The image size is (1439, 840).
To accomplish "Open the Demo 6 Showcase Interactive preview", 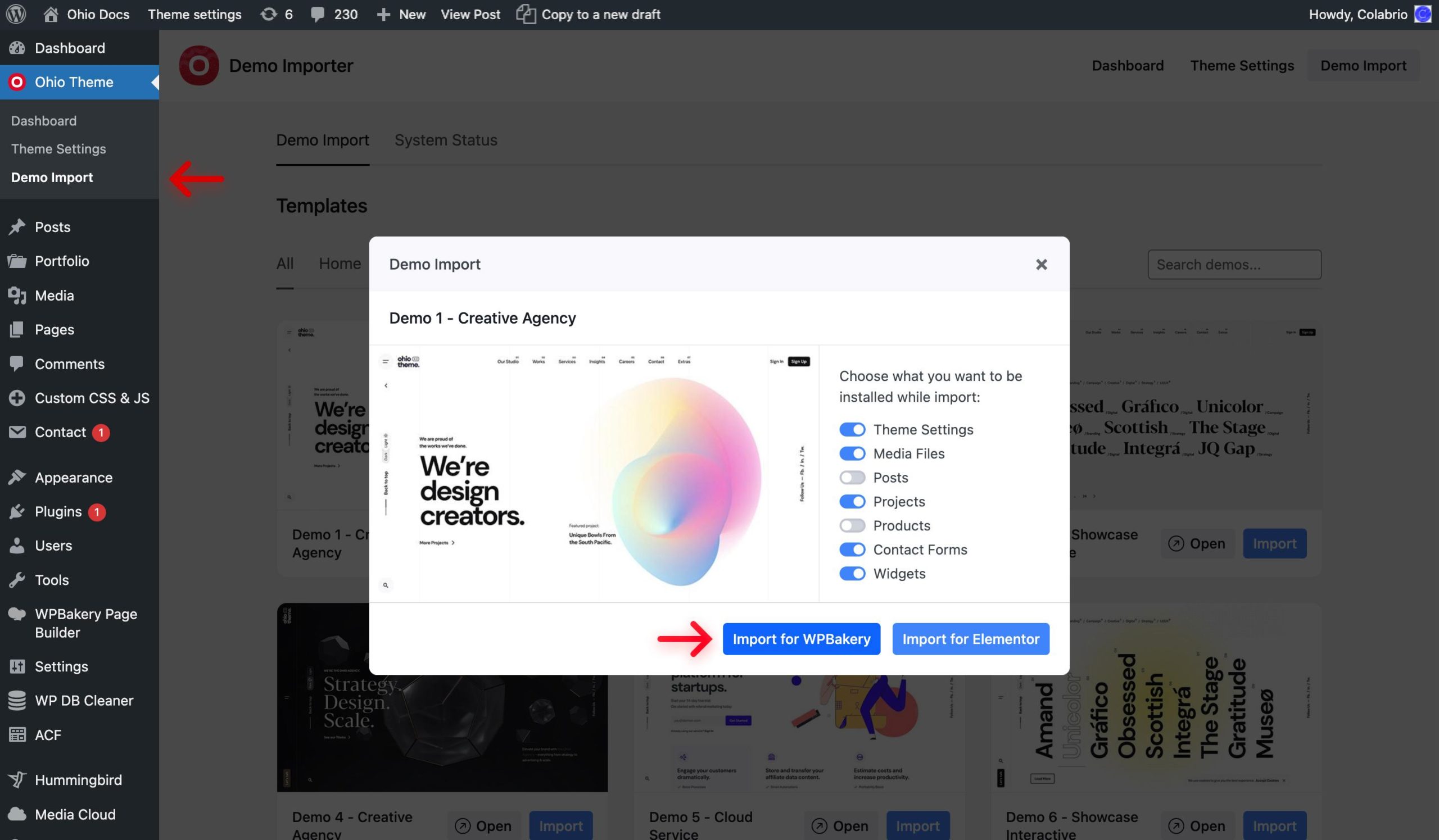I will 1197,826.
